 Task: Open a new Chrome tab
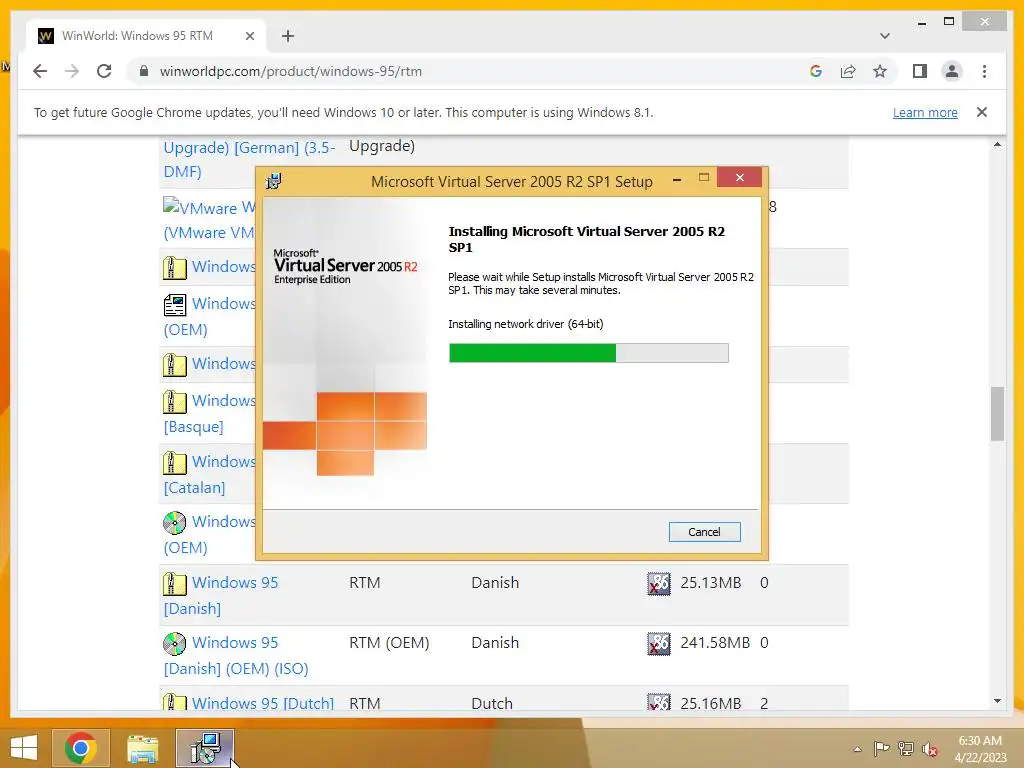(x=288, y=36)
